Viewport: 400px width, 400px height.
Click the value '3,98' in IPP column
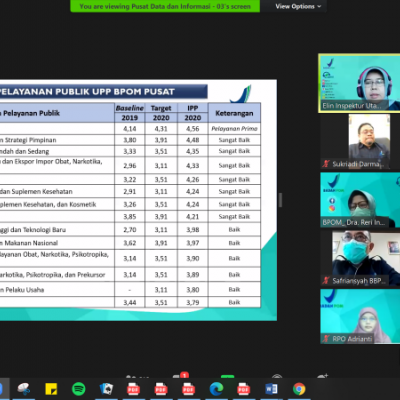click(x=193, y=230)
